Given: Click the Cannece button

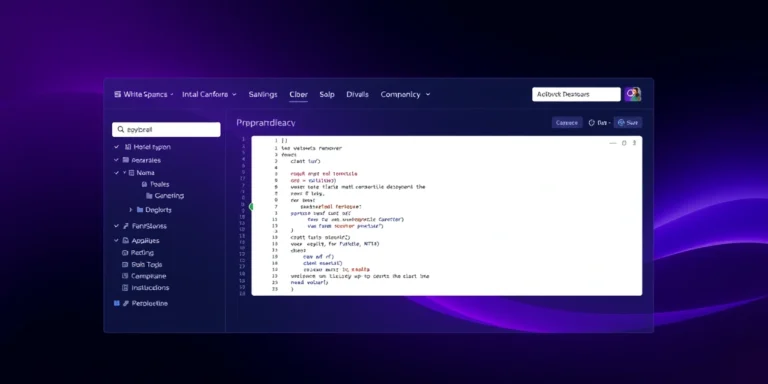Looking at the screenshot, I should (x=567, y=123).
